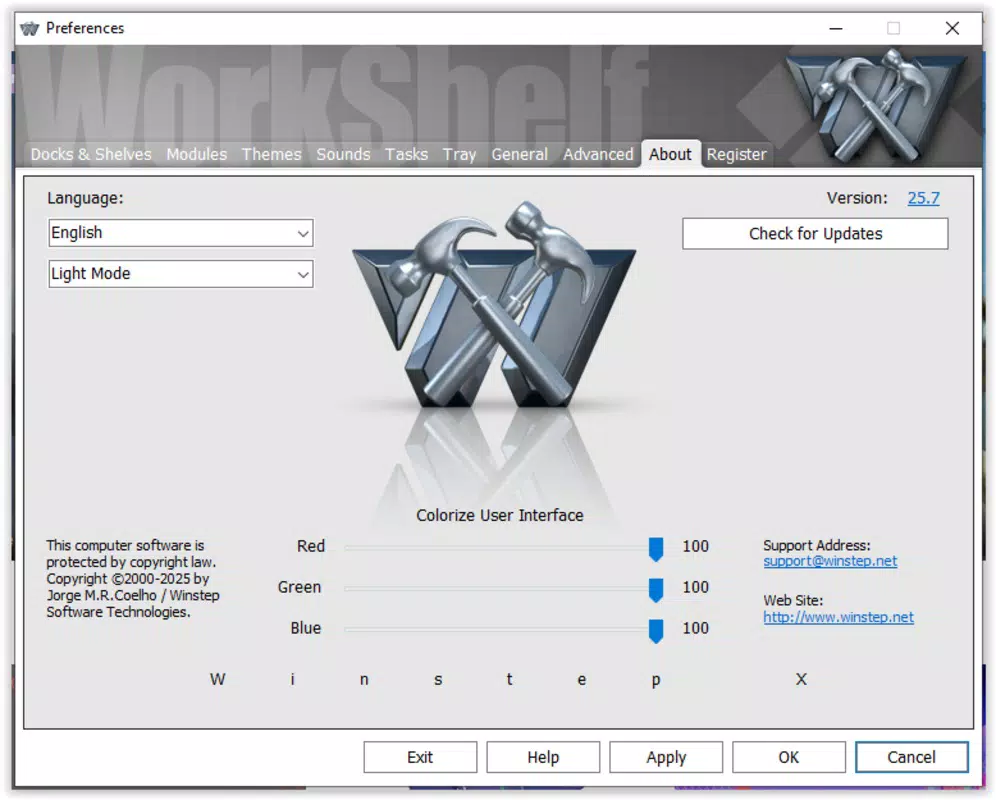Click the large WorkShelf hammers logo
996x800 pixels.
click(494, 305)
